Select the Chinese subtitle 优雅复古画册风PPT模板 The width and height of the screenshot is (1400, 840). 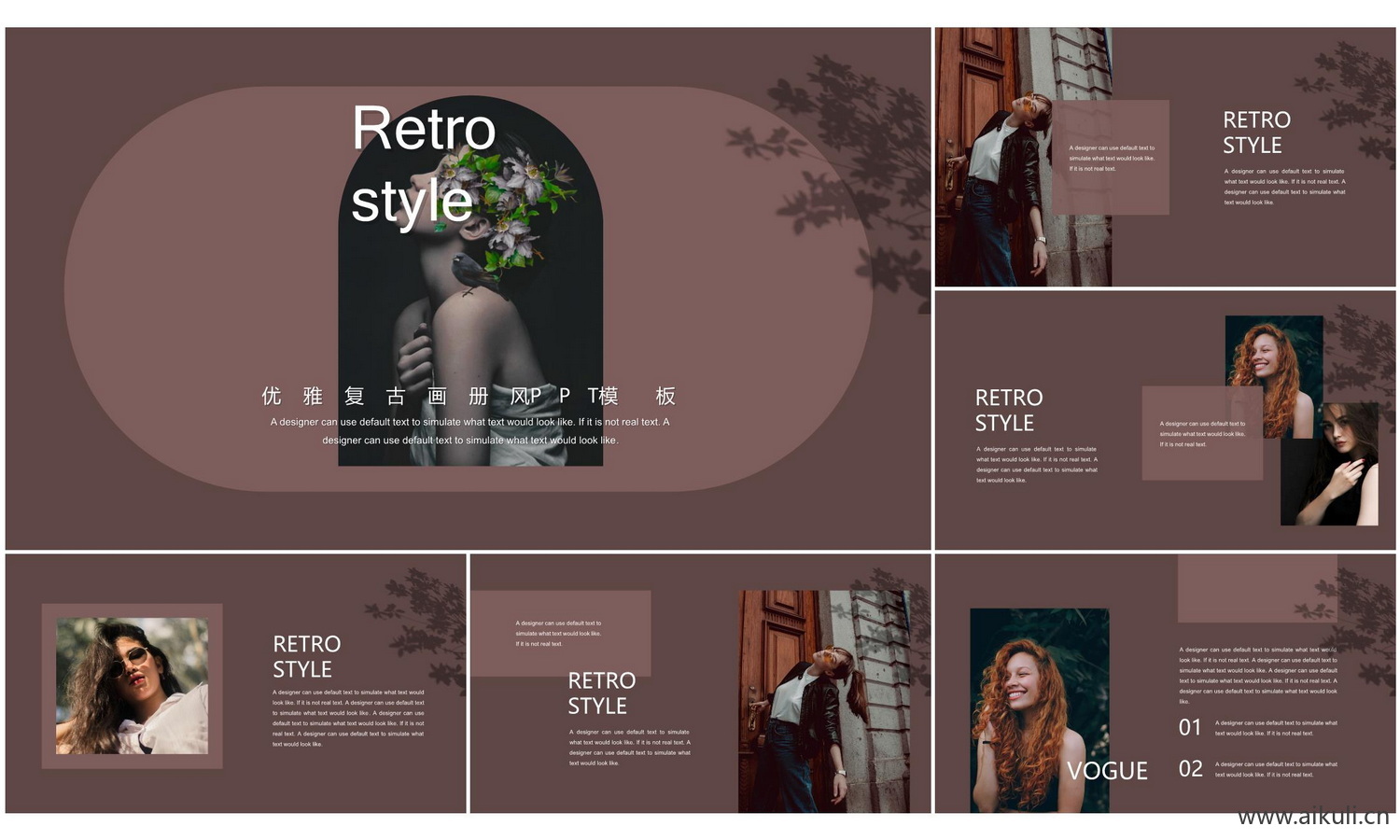pos(469,396)
